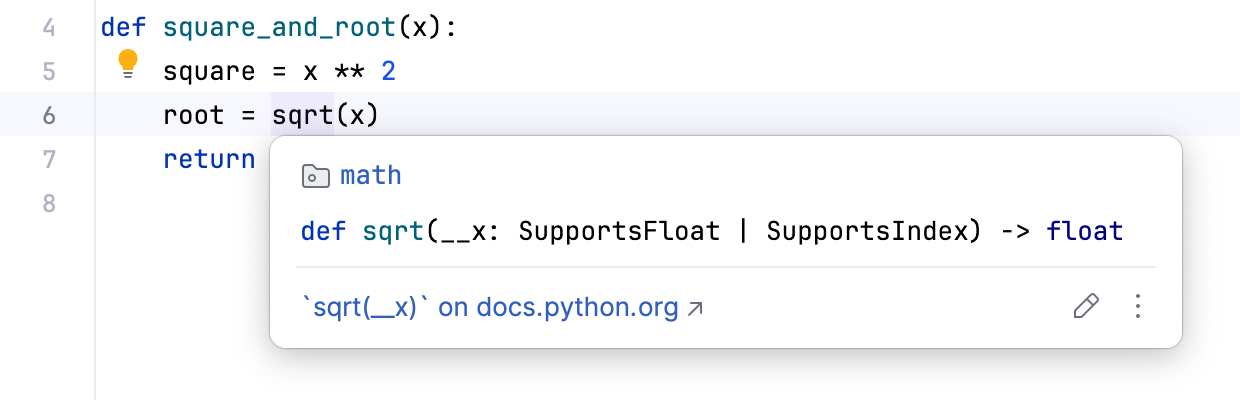Click line number 7 in the gutter
The width and height of the screenshot is (1240, 400).
pyautogui.click(x=50, y=159)
